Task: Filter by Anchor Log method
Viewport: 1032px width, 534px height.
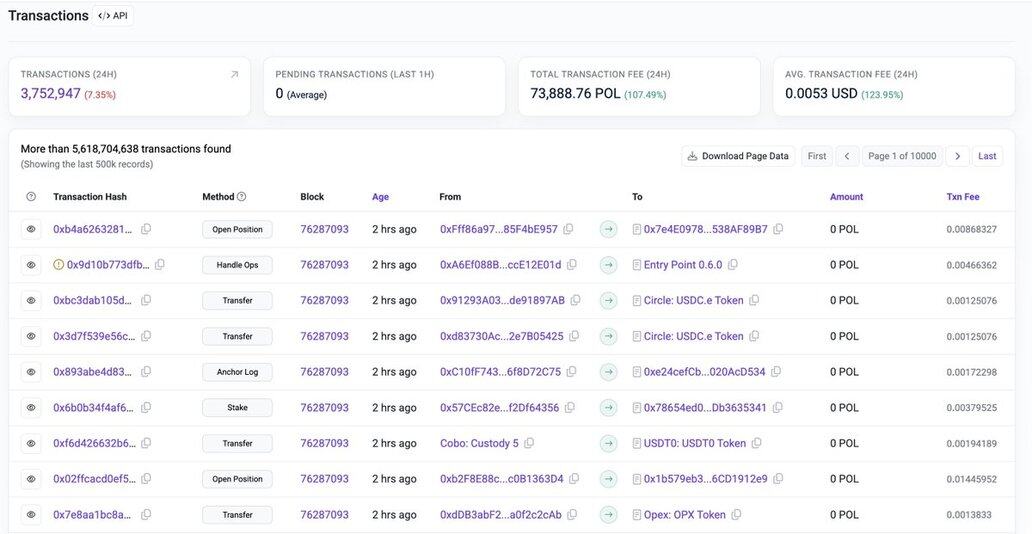Action: point(237,371)
